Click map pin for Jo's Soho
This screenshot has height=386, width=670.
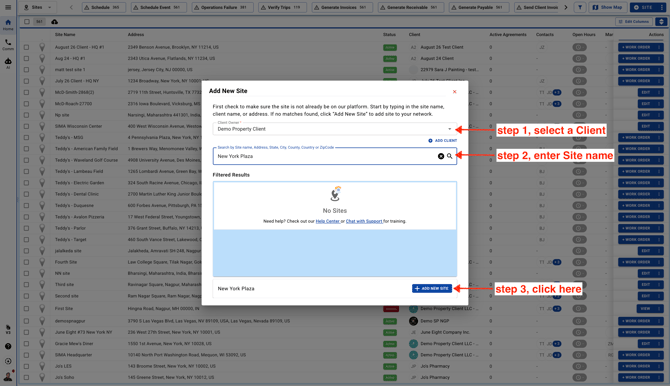coord(42,377)
